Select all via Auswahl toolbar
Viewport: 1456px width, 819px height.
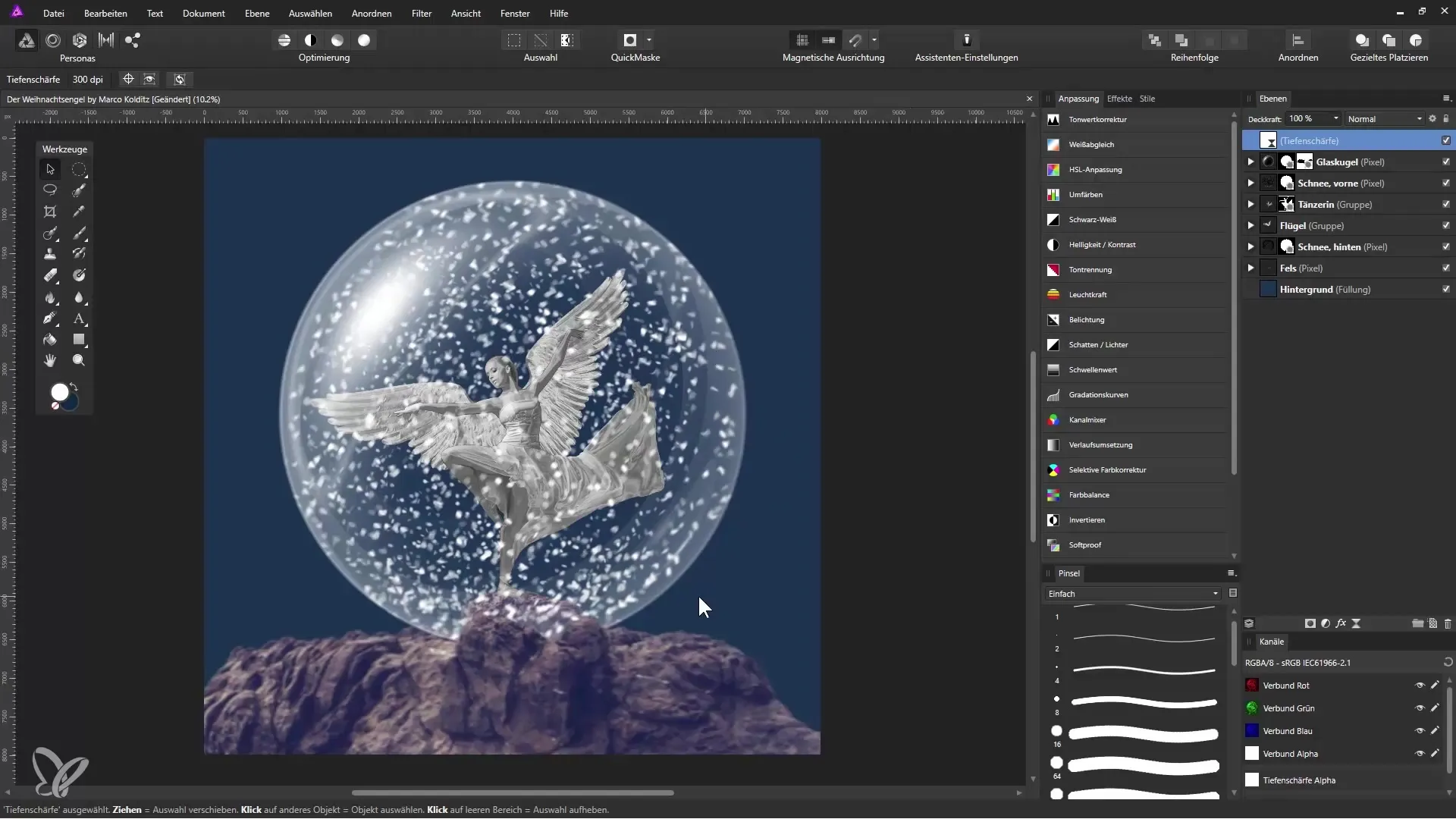tap(514, 40)
